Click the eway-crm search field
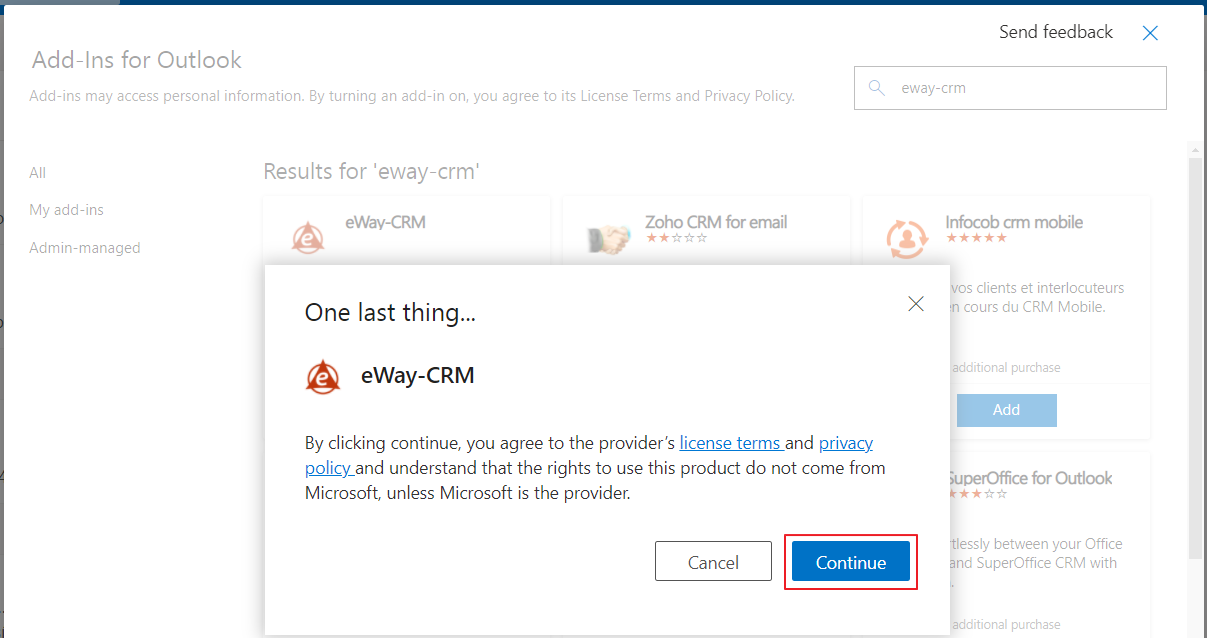 [1010, 88]
